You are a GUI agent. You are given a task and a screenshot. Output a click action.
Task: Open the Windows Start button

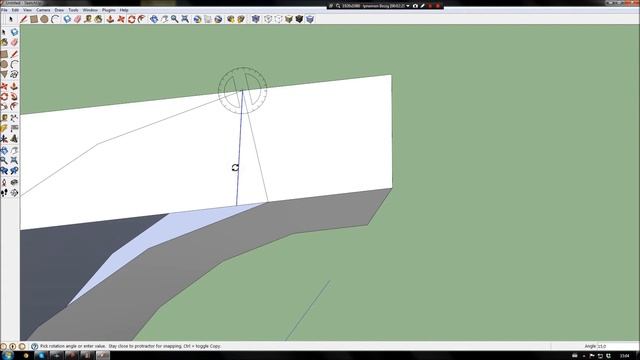7,355
